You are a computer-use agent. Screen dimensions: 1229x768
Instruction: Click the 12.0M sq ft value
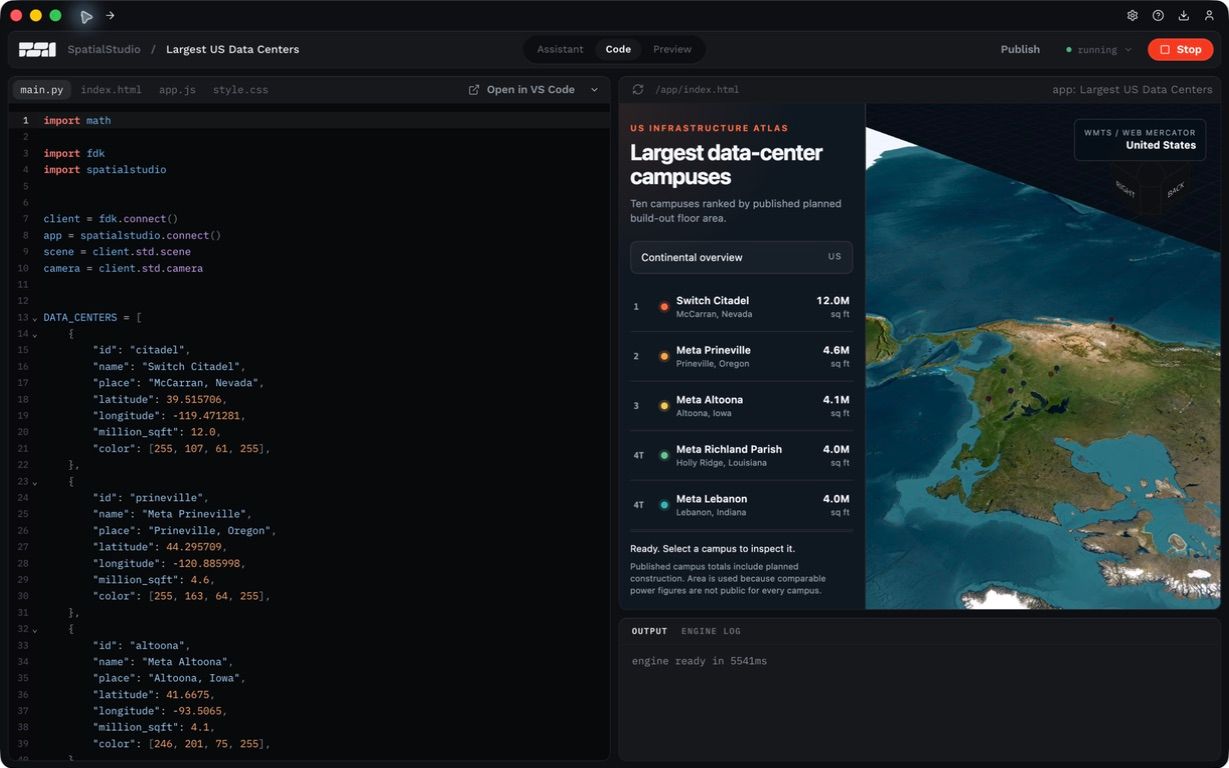(x=832, y=307)
